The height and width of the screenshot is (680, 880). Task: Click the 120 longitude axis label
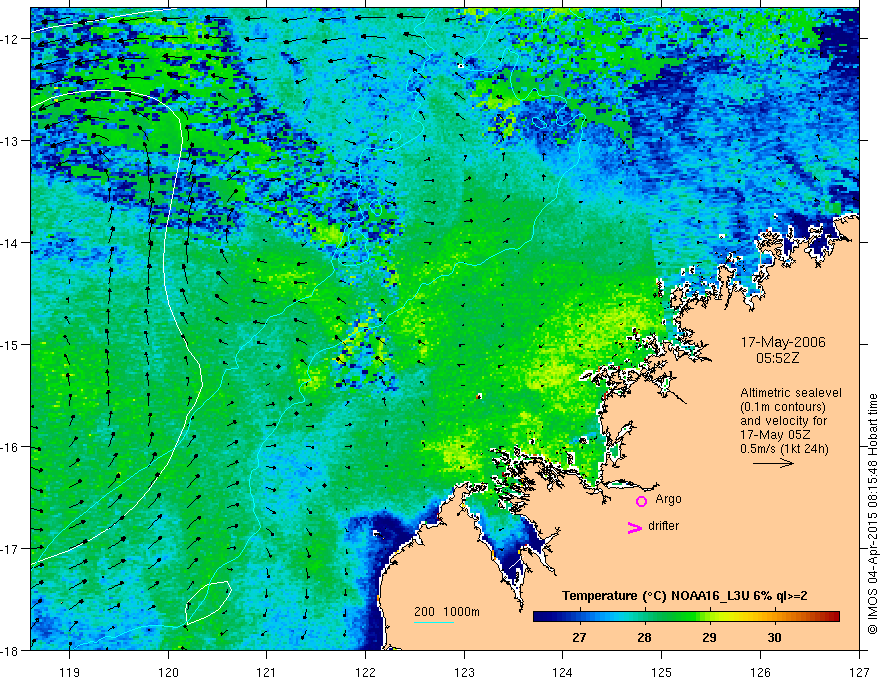[168, 672]
